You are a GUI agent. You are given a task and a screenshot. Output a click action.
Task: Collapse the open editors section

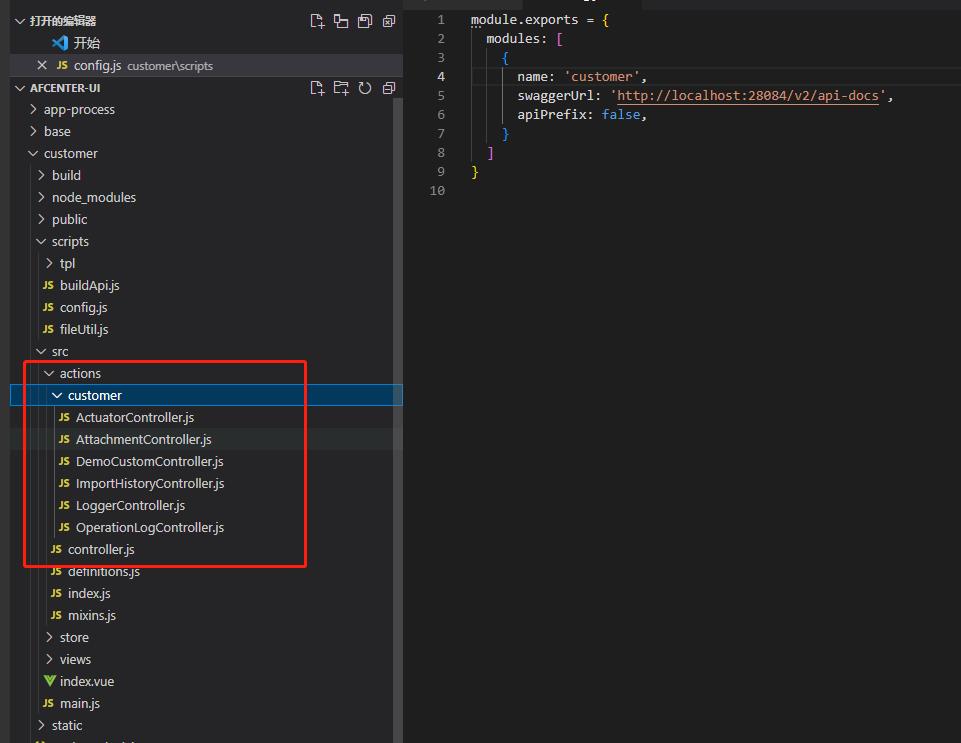(21, 21)
